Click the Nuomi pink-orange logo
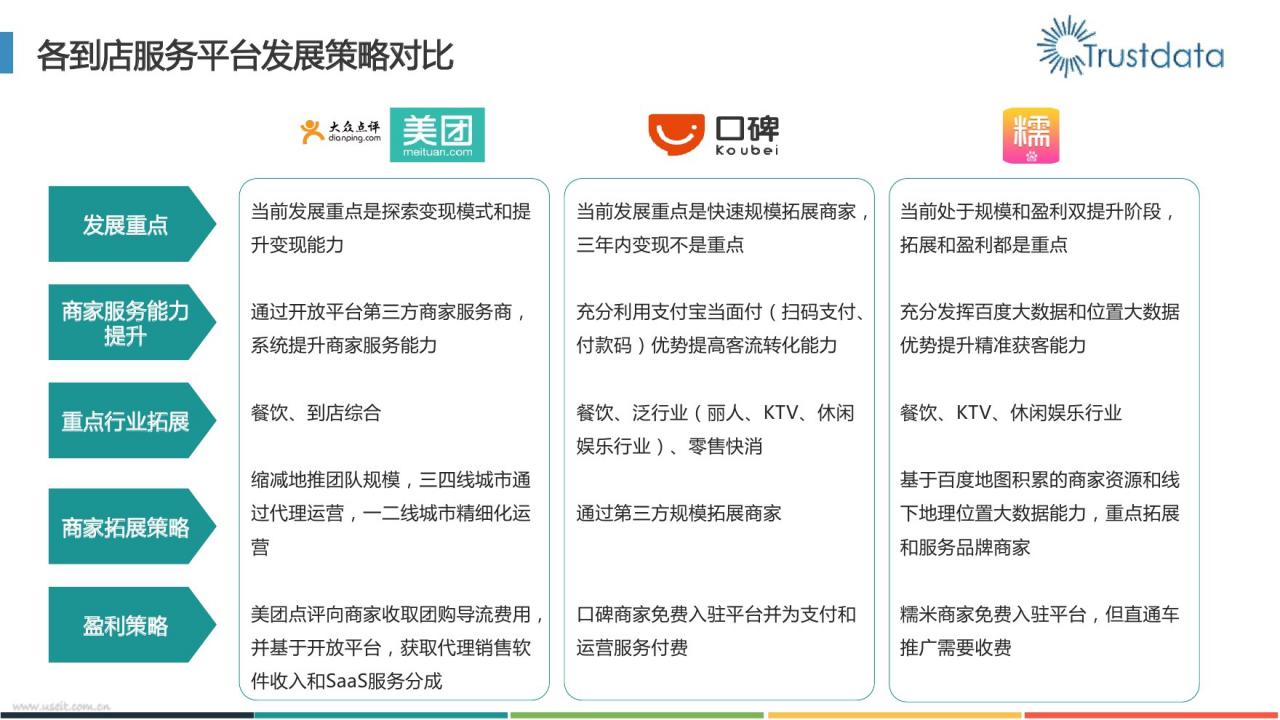The width and height of the screenshot is (1280, 720). point(1031,135)
